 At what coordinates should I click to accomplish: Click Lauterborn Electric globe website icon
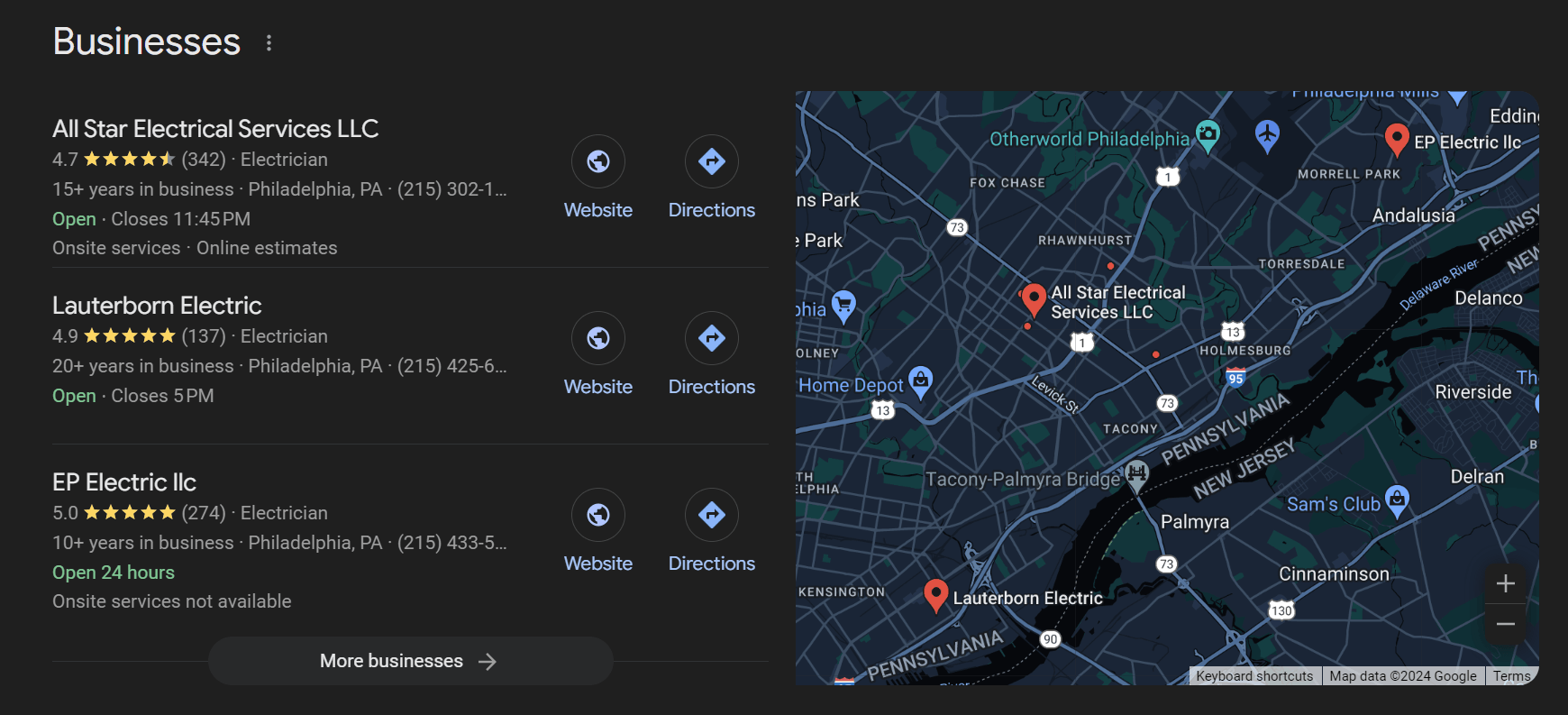tap(598, 338)
